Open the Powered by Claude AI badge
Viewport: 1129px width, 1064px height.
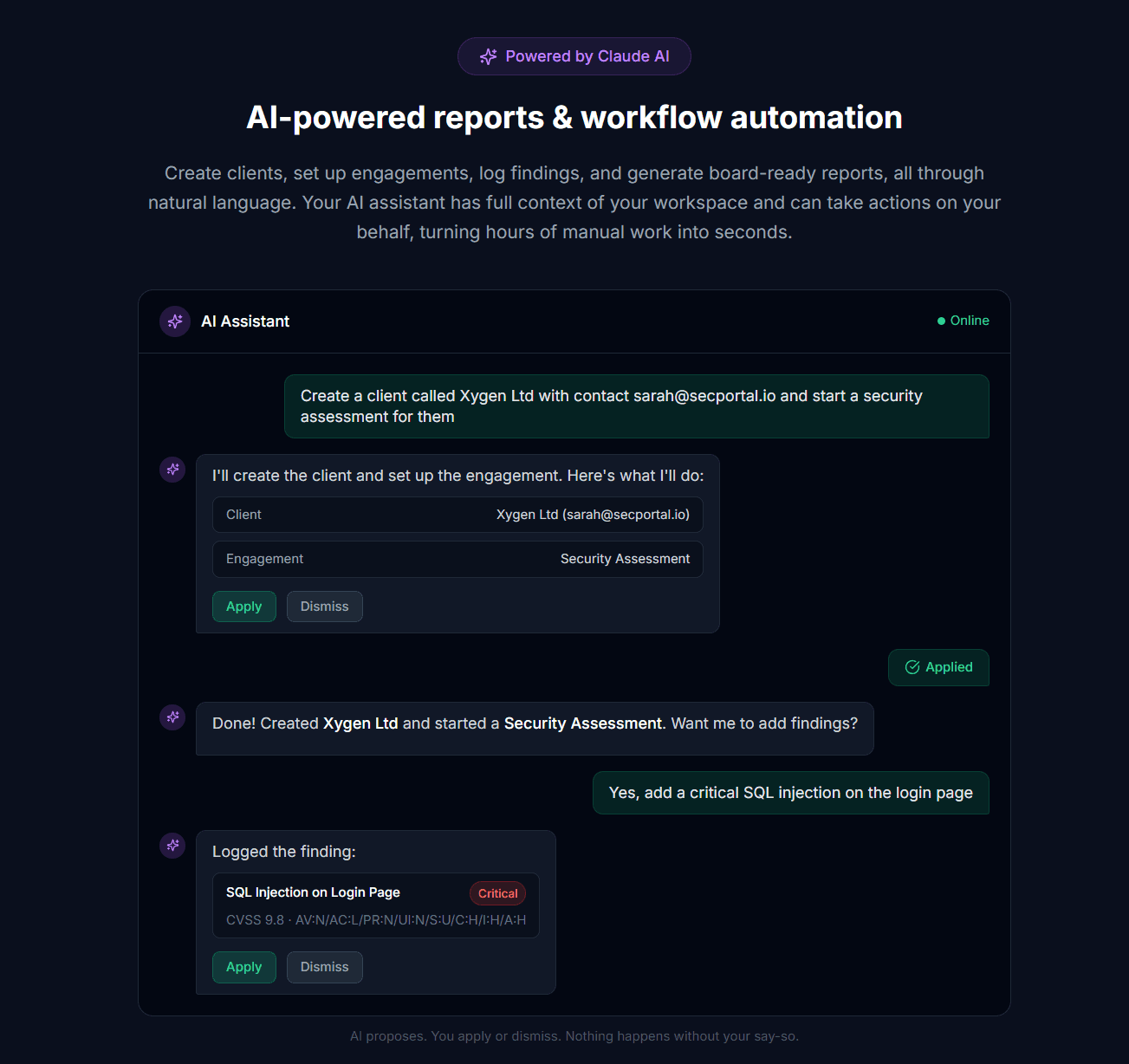tap(574, 56)
